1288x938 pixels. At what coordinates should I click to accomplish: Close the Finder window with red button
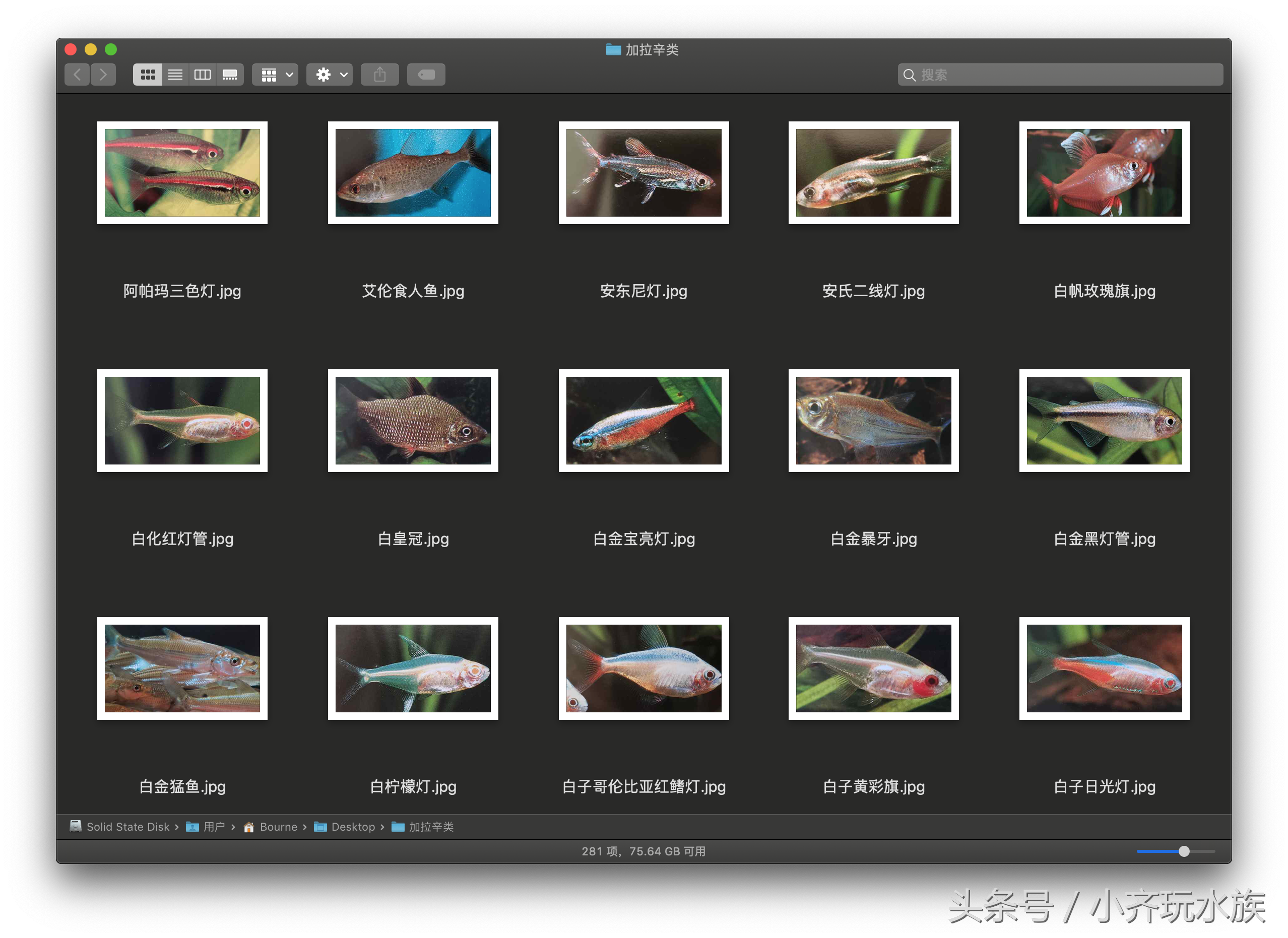(x=71, y=49)
